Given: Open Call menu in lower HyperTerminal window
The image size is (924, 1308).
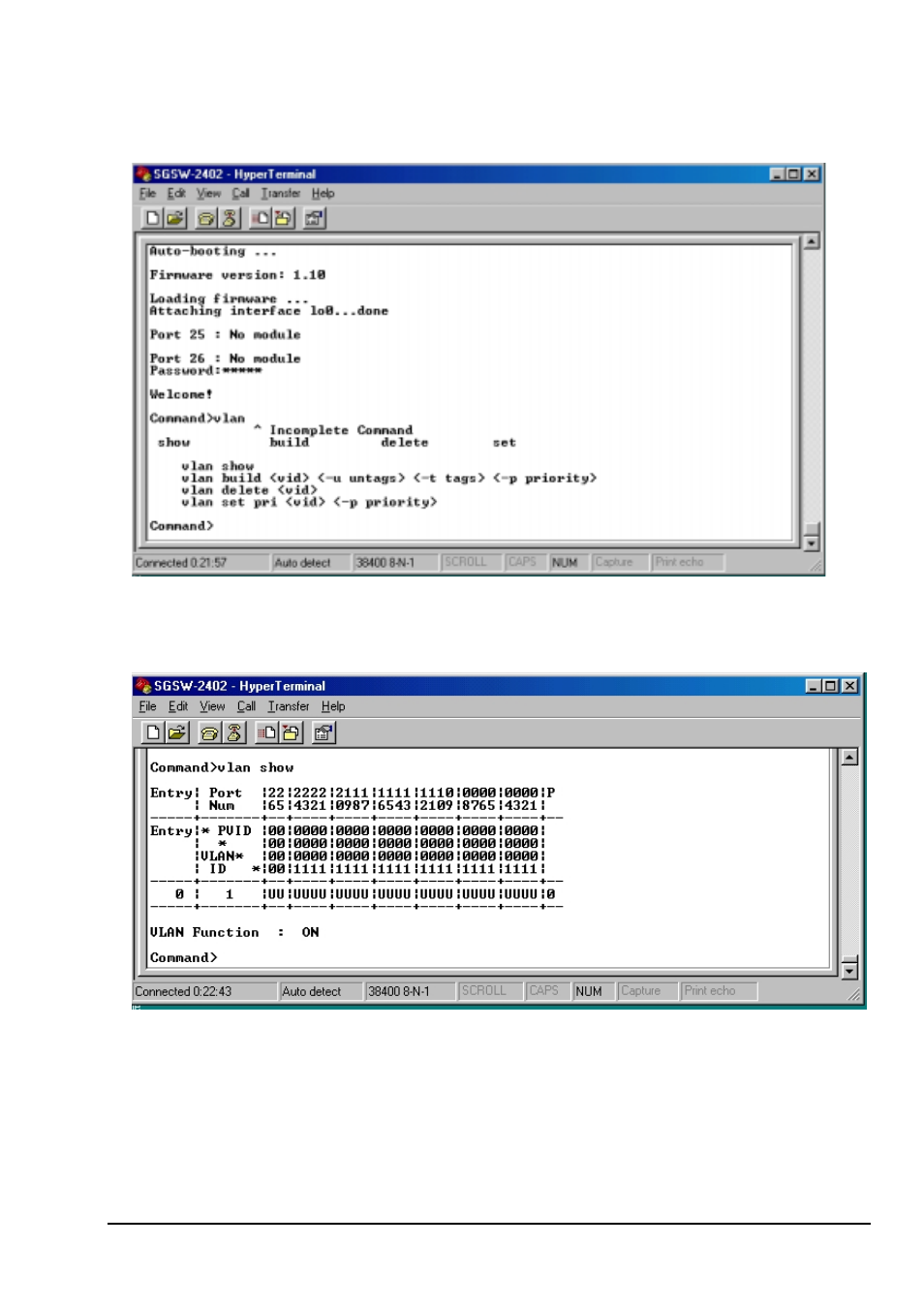Looking at the screenshot, I should coord(246,706).
